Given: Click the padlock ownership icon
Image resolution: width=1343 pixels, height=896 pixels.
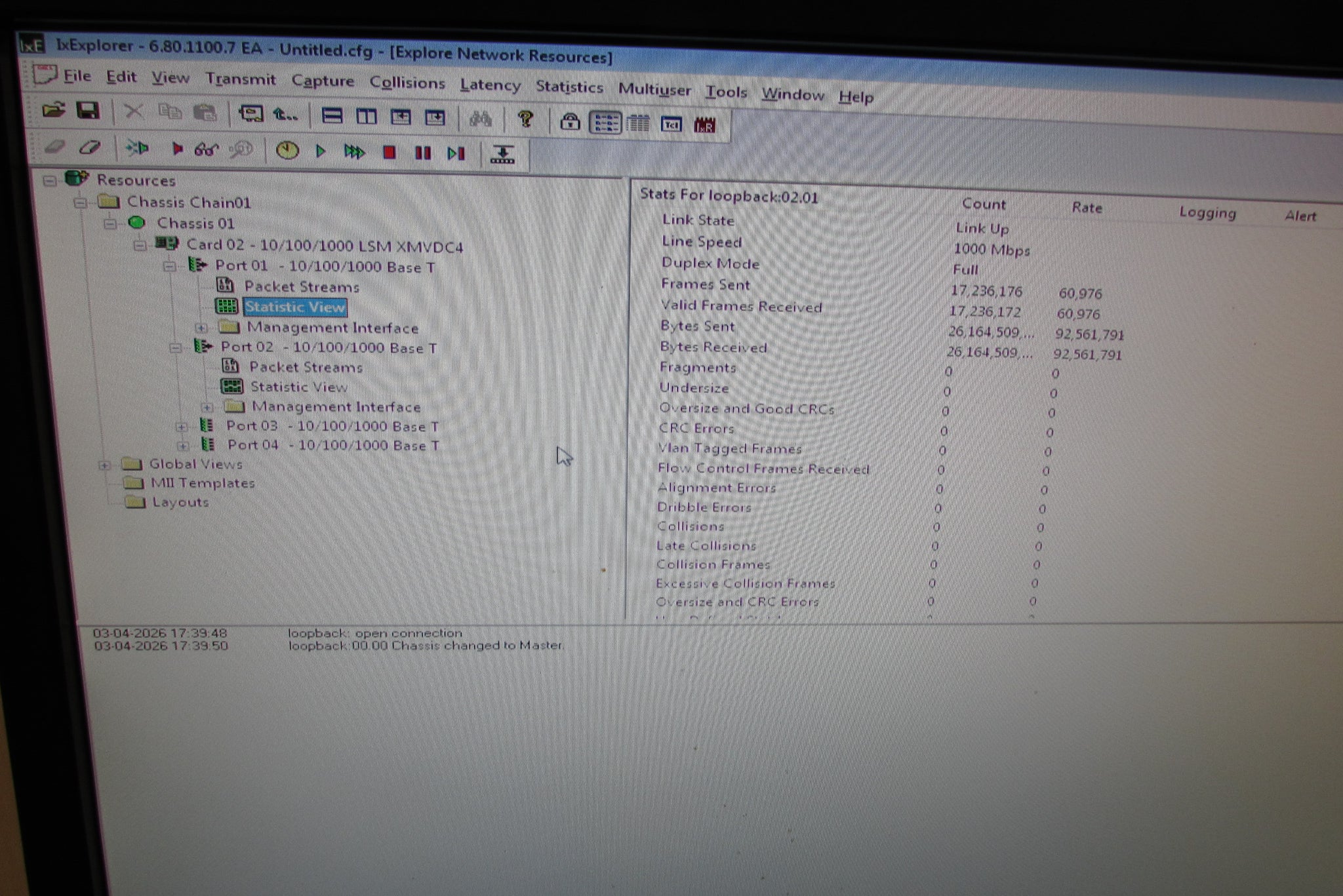Looking at the screenshot, I should click(x=570, y=122).
